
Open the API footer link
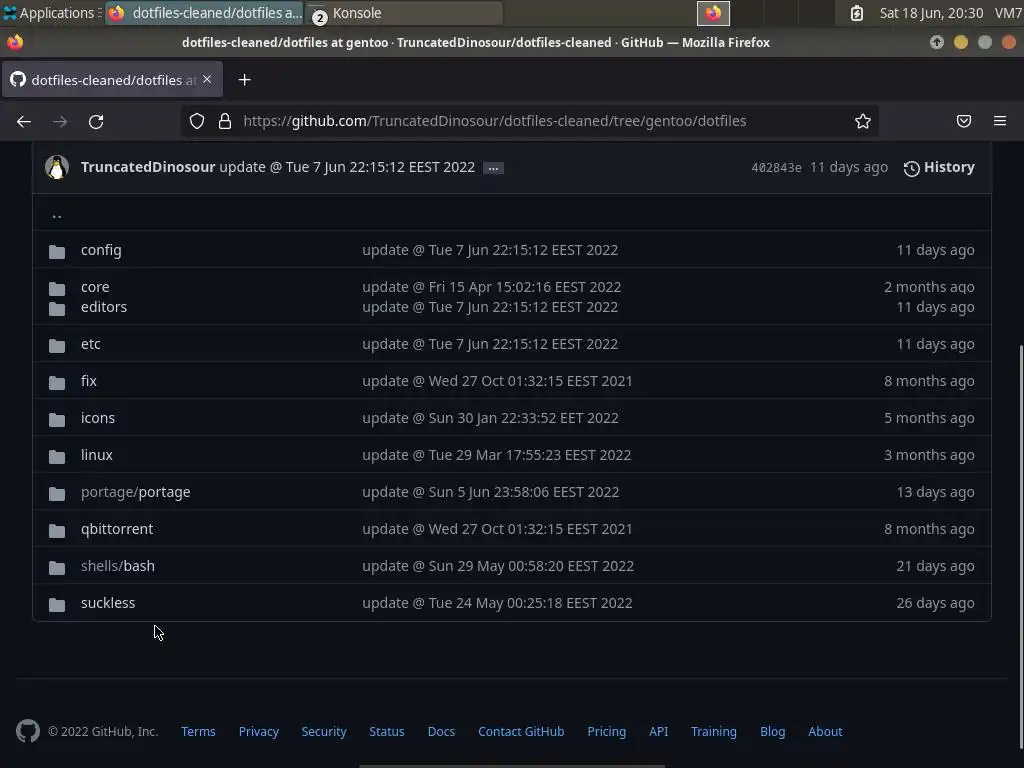coord(658,731)
